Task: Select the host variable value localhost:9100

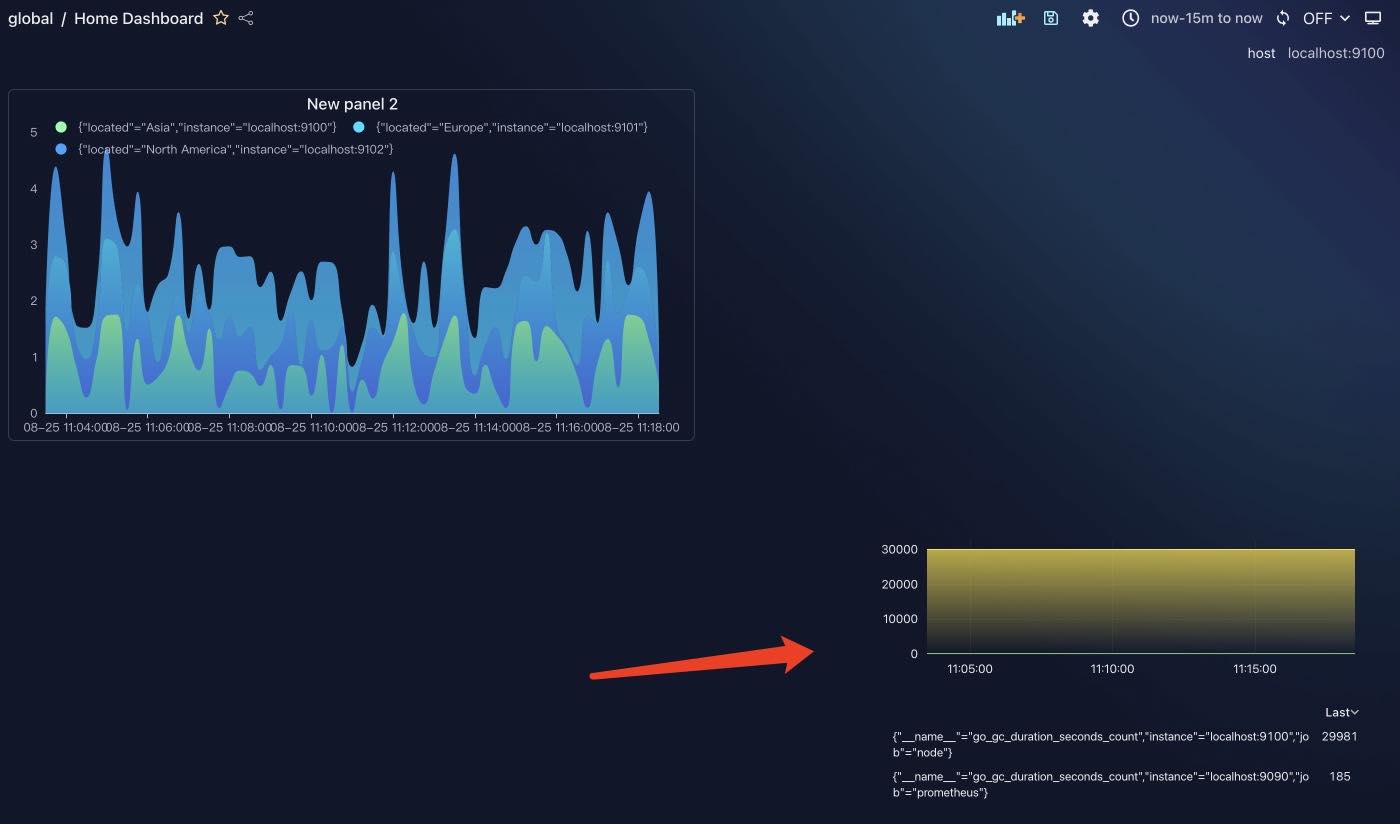Action: click(1336, 53)
